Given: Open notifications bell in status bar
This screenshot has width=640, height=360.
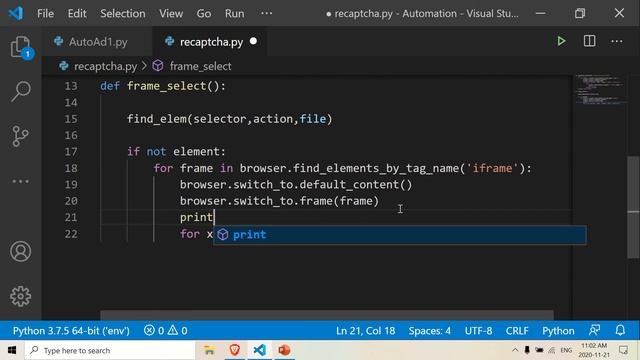Looking at the screenshot, I should coord(620,330).
